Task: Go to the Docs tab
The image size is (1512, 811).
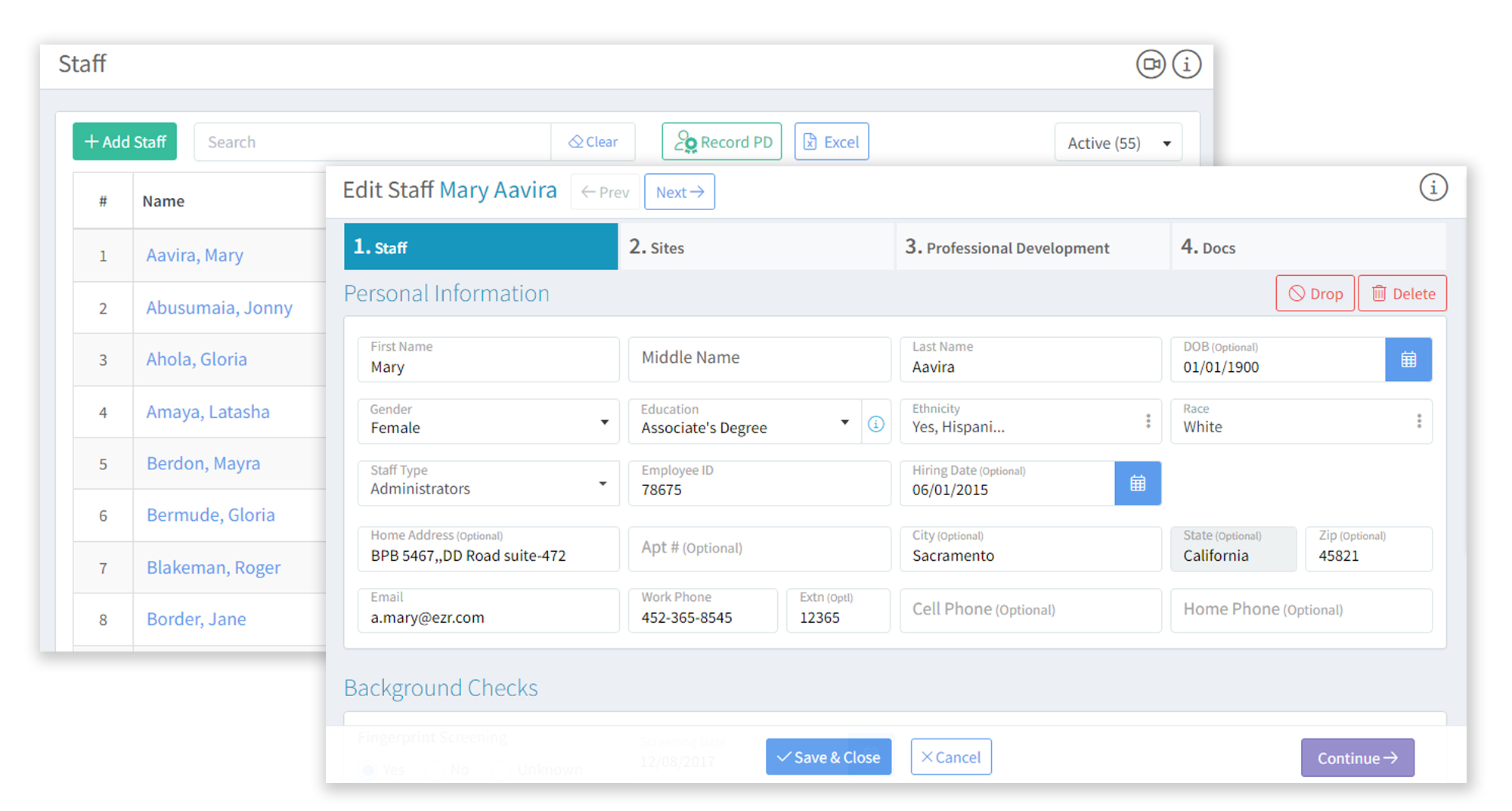Action: pyautogui.click(x=1306, y=247)
